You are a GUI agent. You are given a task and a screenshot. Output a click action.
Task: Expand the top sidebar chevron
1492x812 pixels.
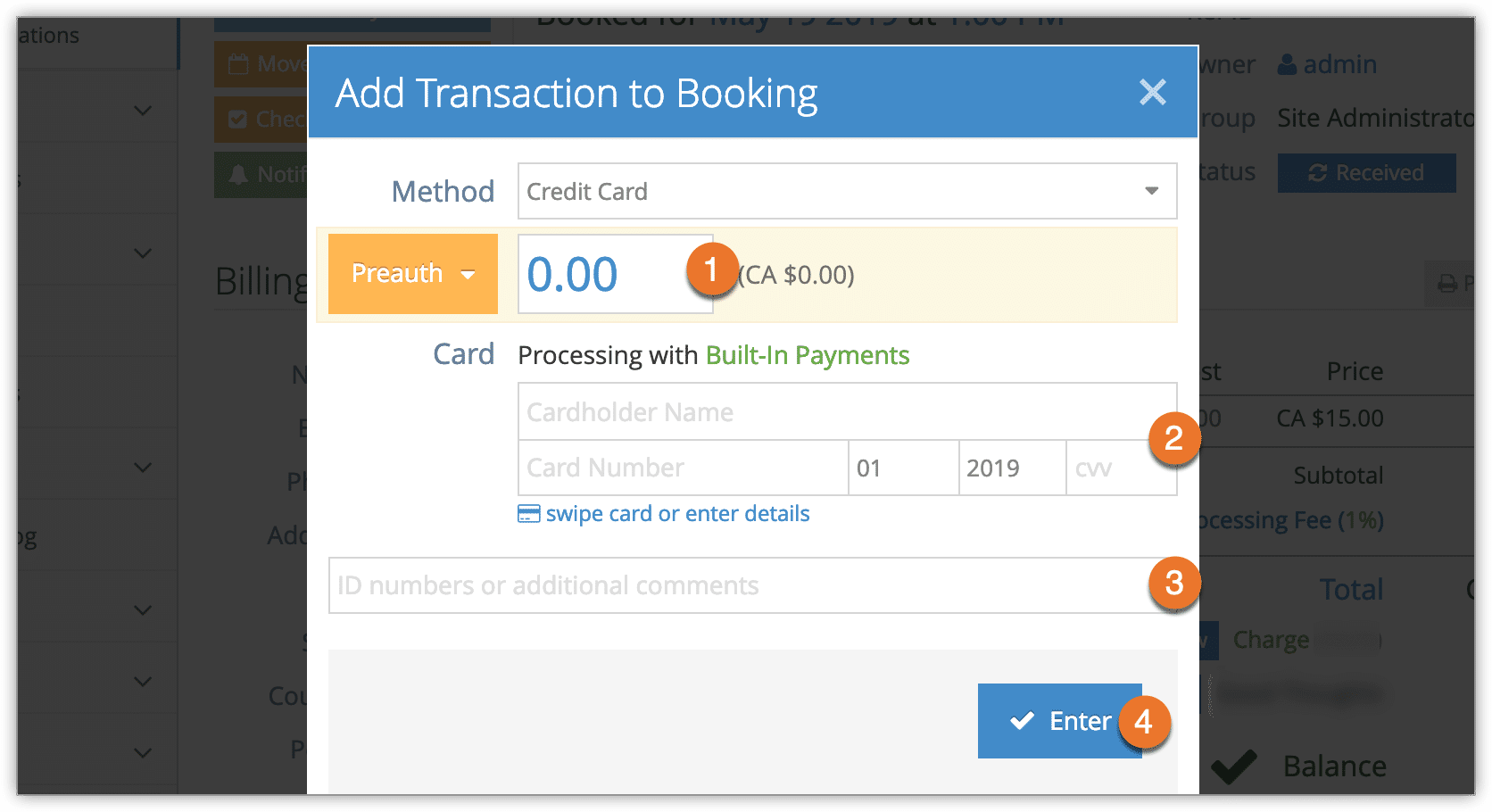click(143, 111)
